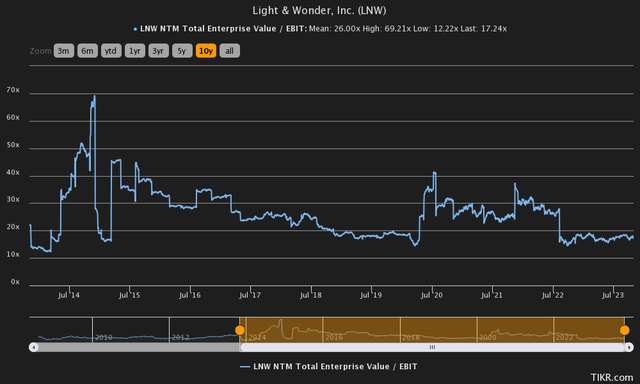640x384 pixels.
Task: Click the mid-2020 spike near 41x
Action: tap(434, 173)
